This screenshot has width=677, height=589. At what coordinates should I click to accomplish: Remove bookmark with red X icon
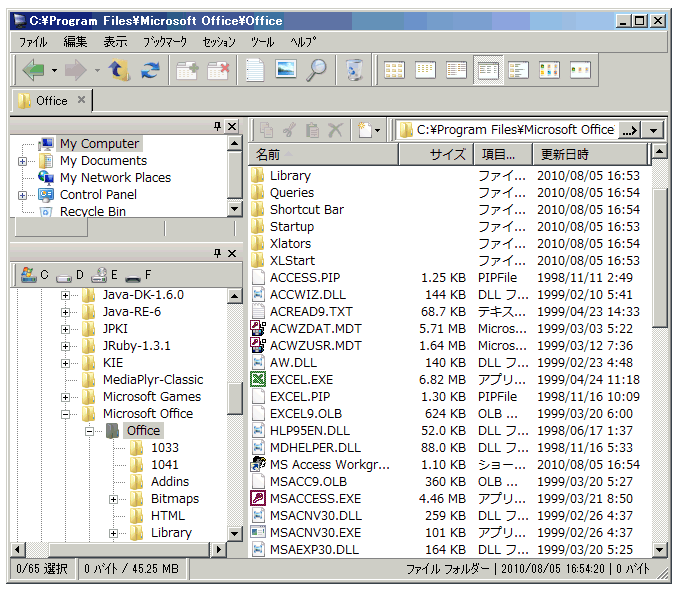click(x=218, y=70)
